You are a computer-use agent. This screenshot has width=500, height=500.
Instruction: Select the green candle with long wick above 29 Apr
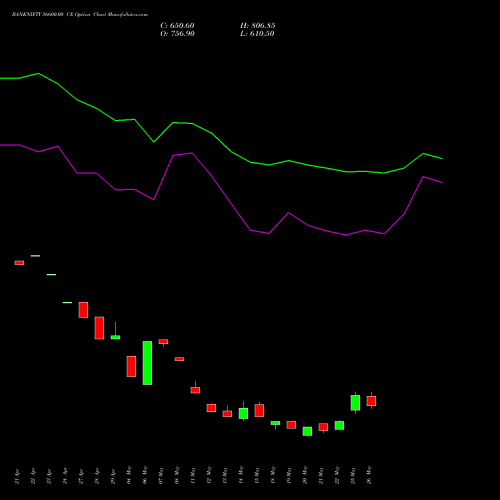coord(115,337)
